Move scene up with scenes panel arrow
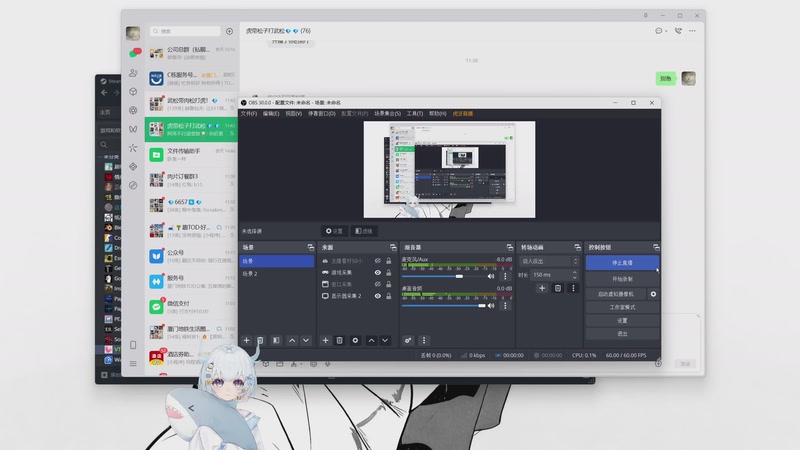This screenshot has width=800, height=450. coord(292,340)
